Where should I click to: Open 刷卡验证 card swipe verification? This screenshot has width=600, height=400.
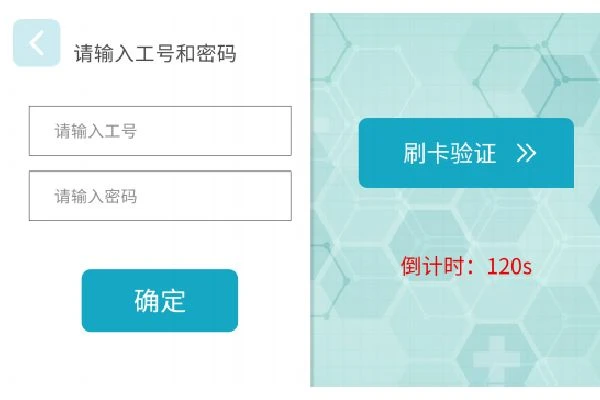pyautogui.click(x=466, y=153)
